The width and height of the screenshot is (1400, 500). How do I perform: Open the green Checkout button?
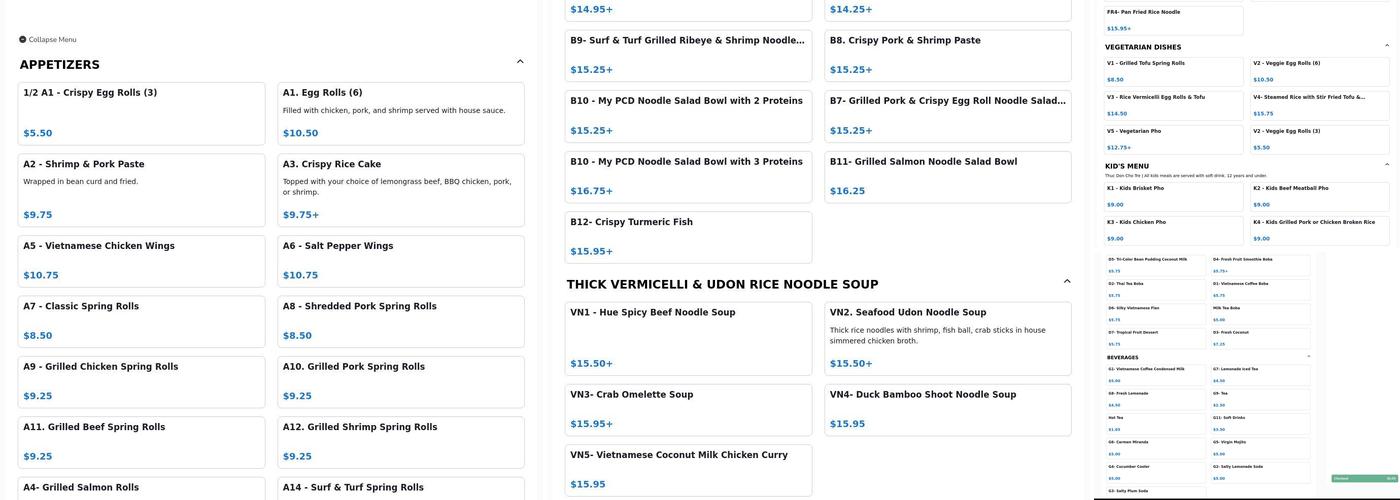tap(1364, 478)
